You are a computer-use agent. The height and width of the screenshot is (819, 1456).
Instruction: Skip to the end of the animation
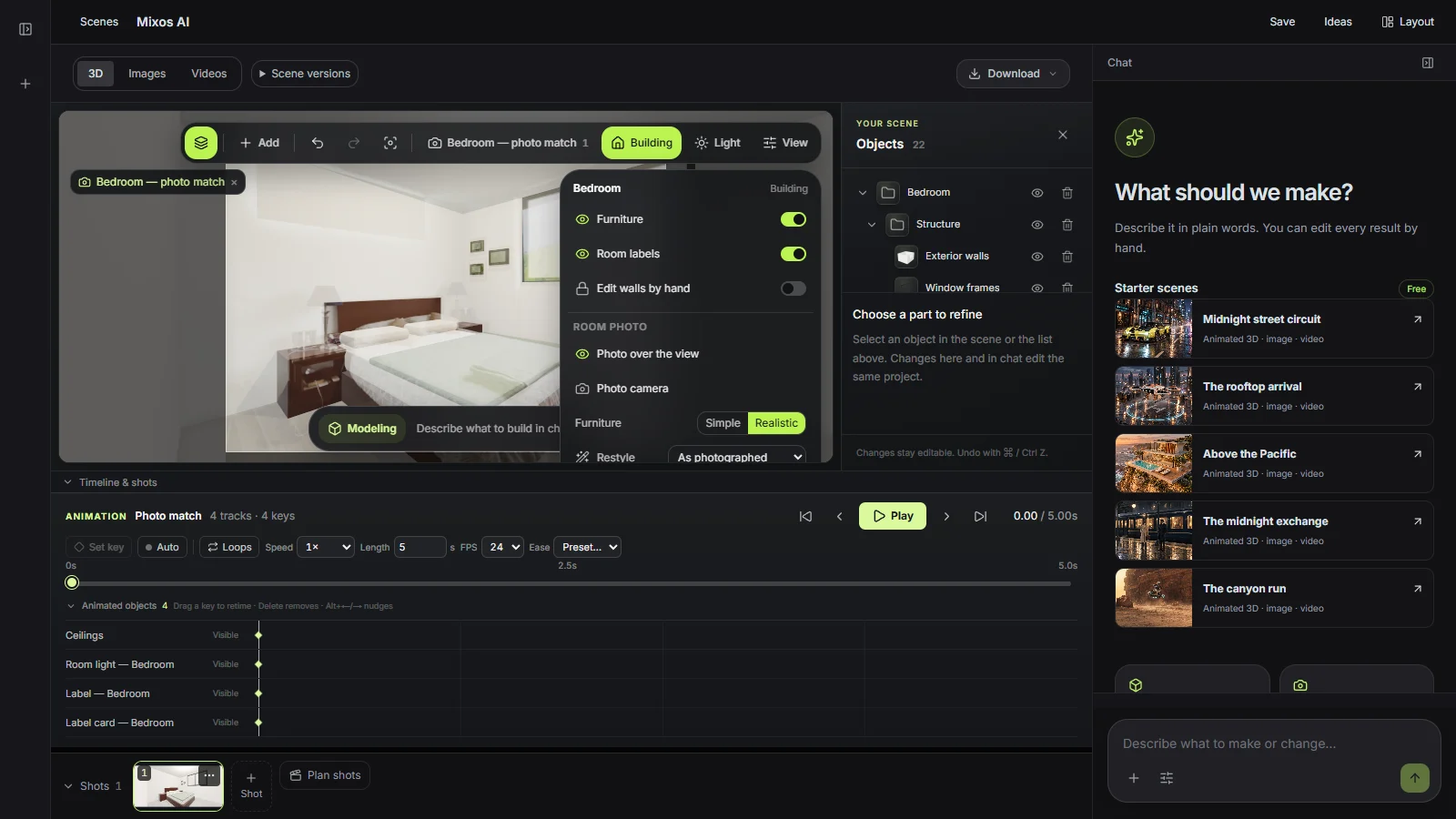click(x=980, y=516)
